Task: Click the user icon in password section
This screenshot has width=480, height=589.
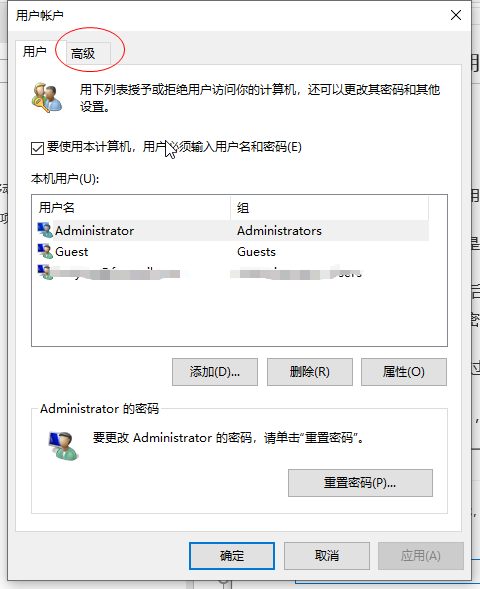Action: pos(63,446)
